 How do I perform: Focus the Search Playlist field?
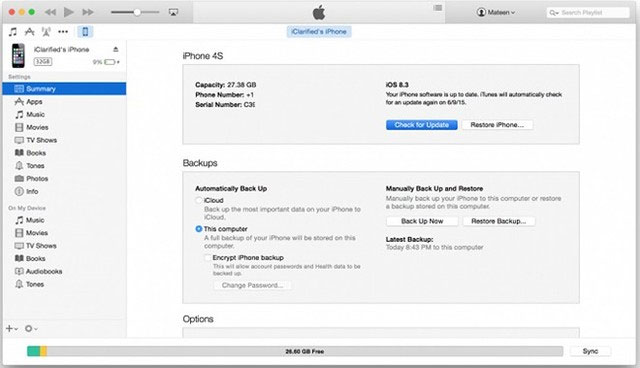pos(588,13)
